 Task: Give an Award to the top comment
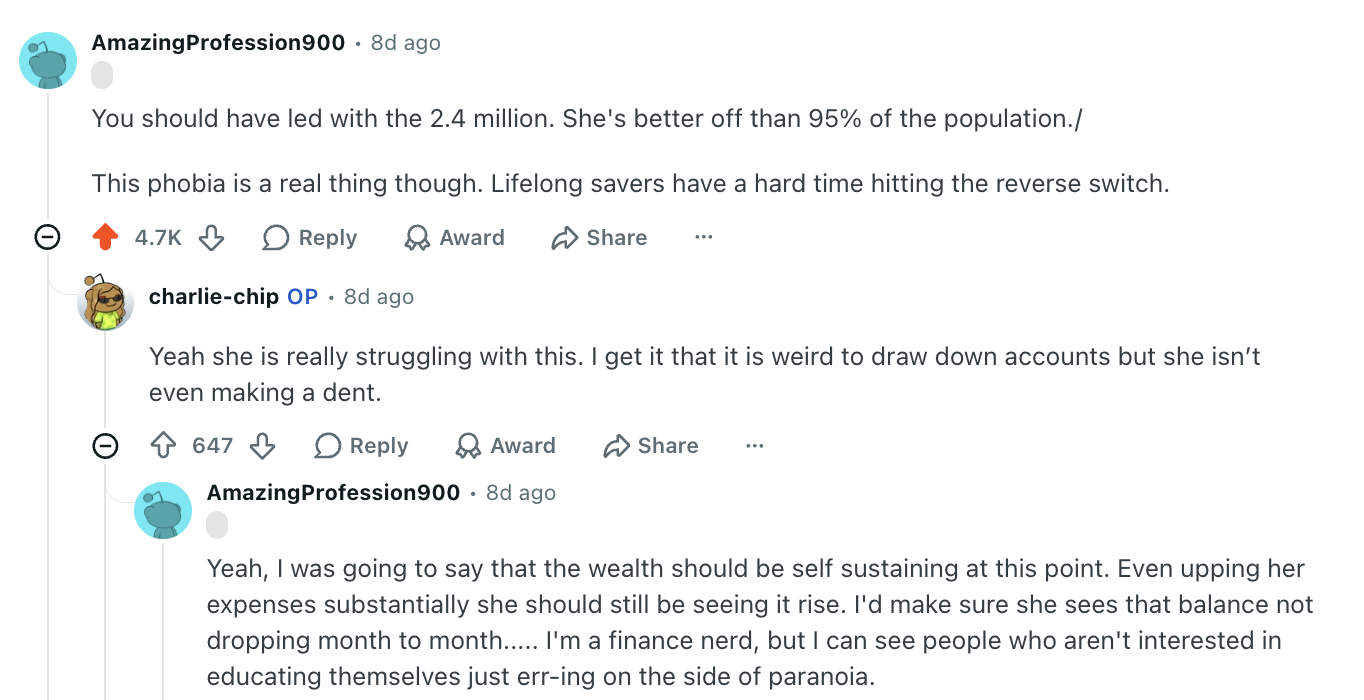tap(454, 238)
